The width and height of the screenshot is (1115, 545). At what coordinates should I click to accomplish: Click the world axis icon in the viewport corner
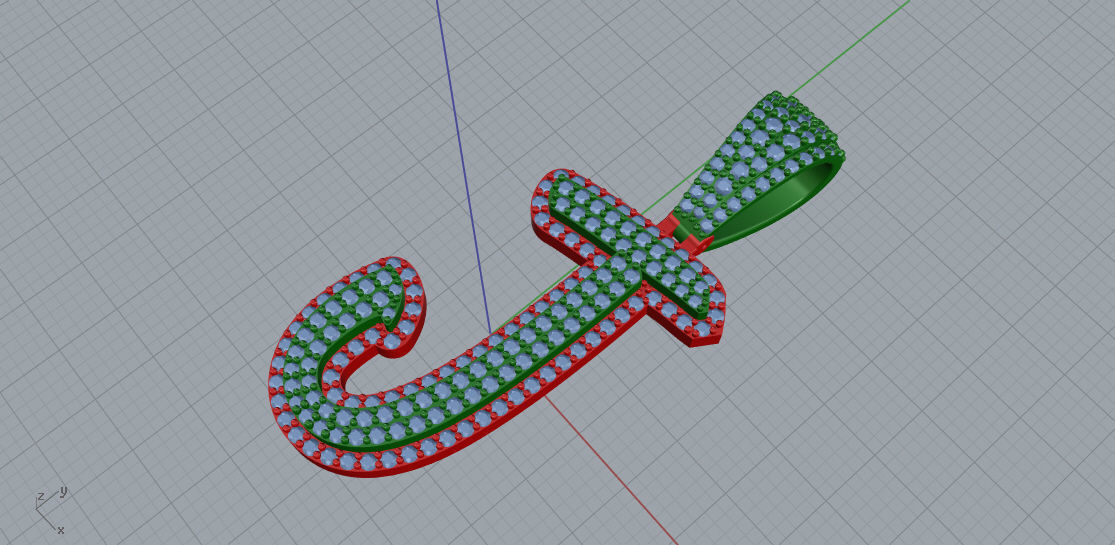click(50, 510)
